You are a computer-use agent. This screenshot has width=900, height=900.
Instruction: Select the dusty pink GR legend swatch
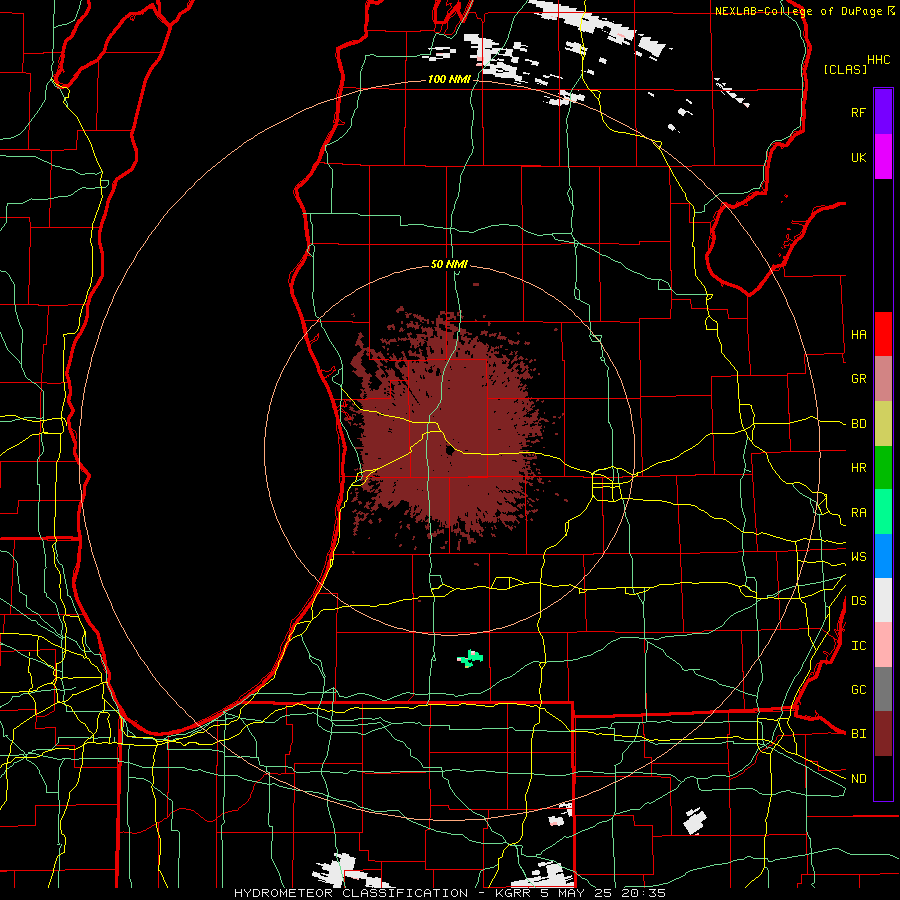[x=883, y=379]
